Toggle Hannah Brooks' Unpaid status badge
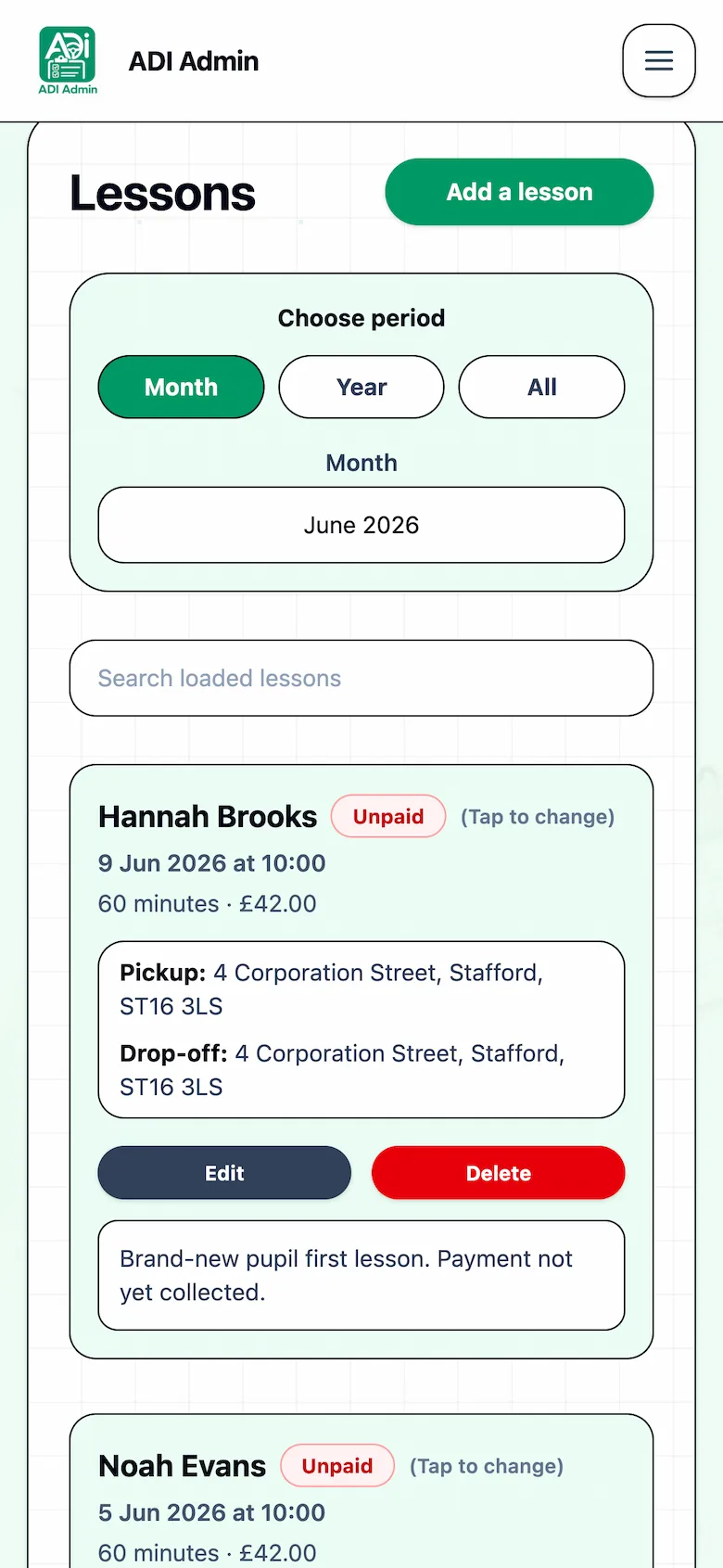This screenshot has width=723, height=1568. tap(388, 816)
